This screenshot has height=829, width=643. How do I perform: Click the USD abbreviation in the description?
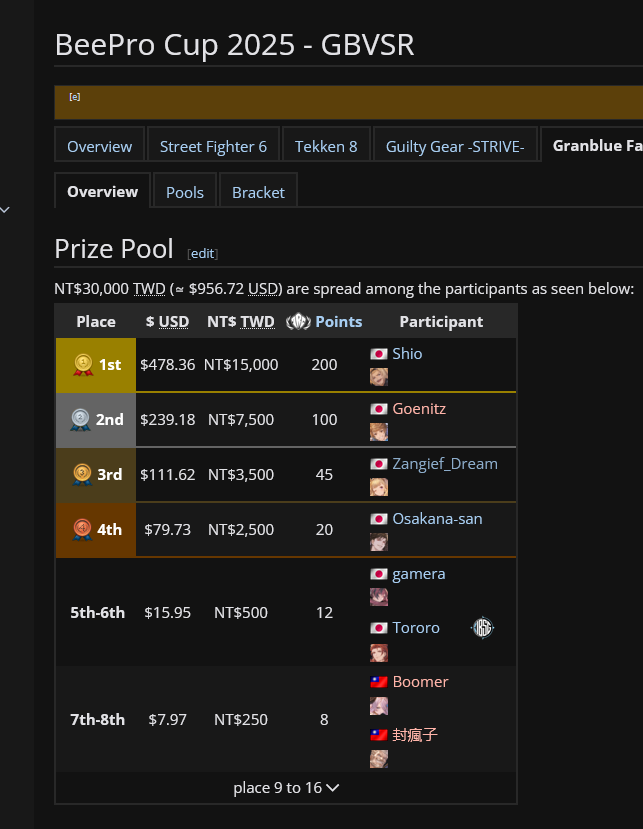coord(263,289)
